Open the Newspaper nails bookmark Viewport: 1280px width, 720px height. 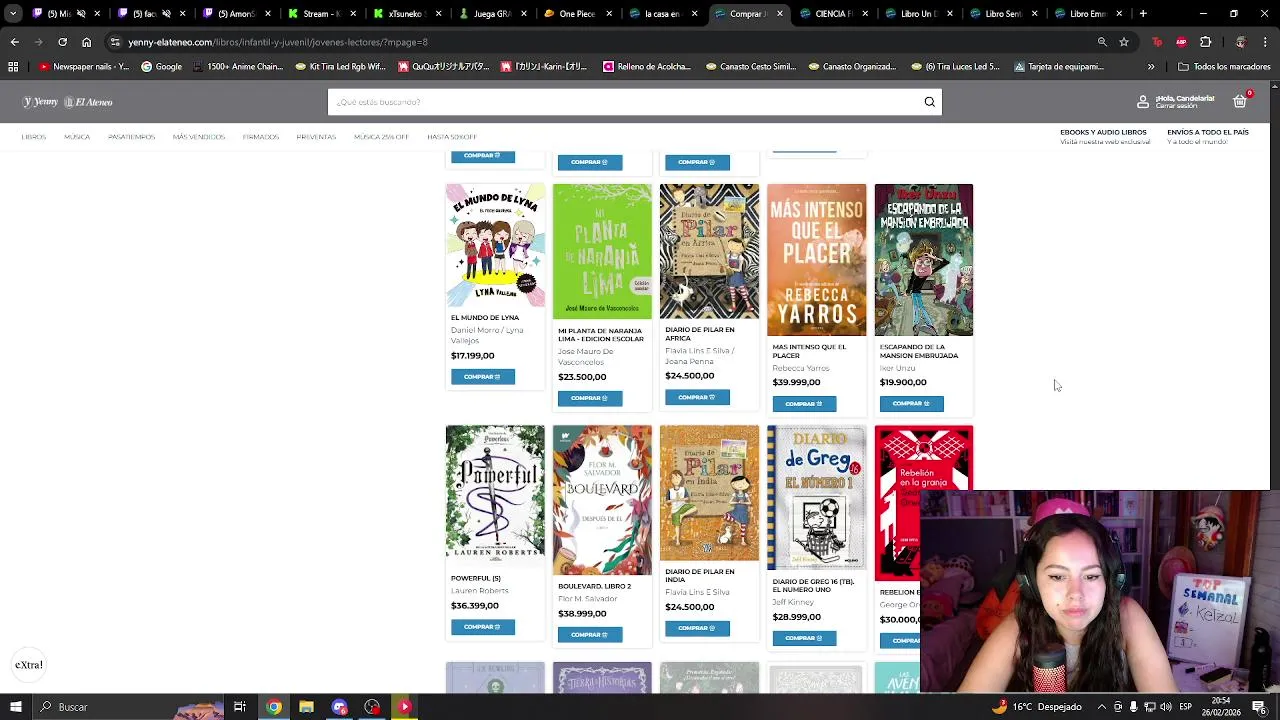[x=84, y=67]
